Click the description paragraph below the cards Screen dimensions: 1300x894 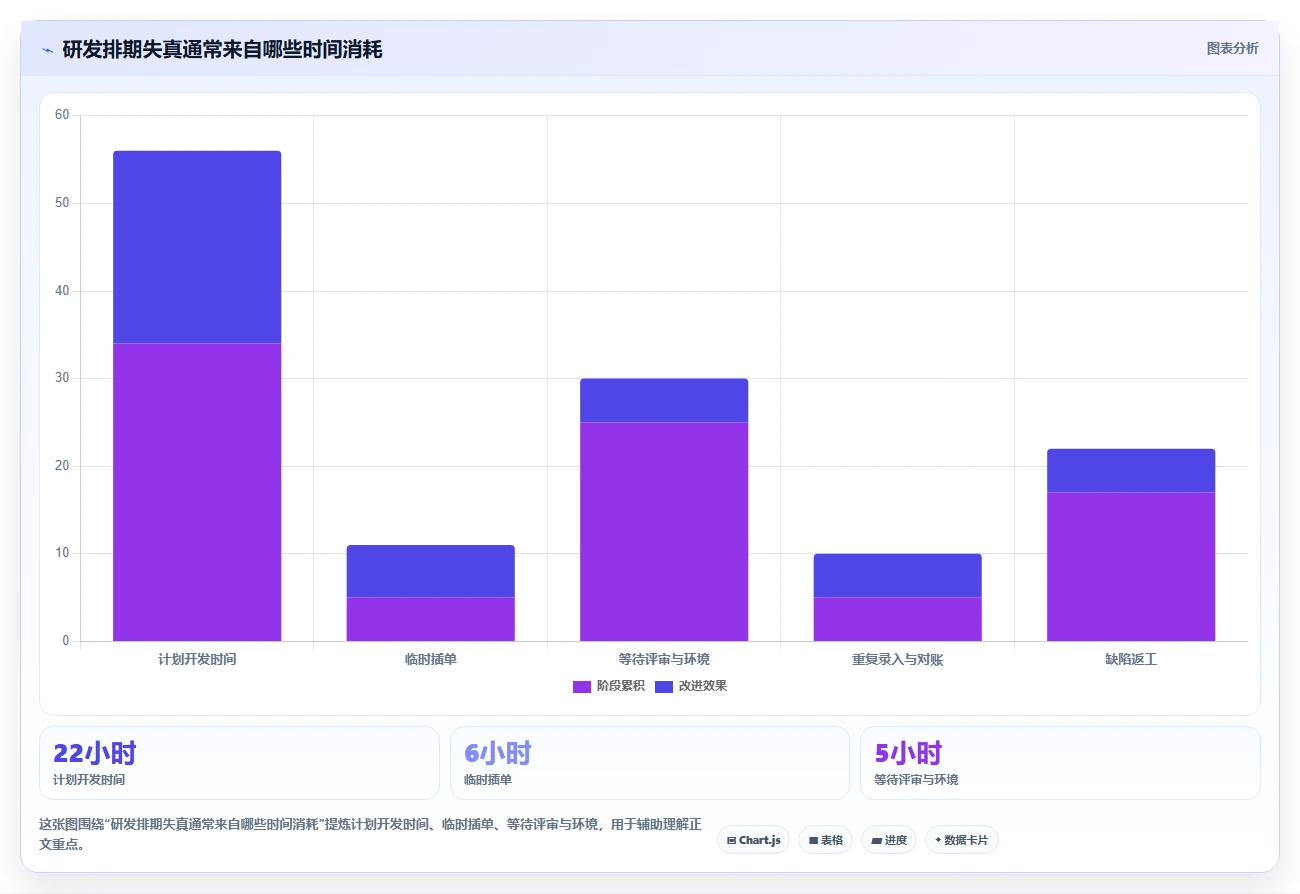click(x=370, y=834)
